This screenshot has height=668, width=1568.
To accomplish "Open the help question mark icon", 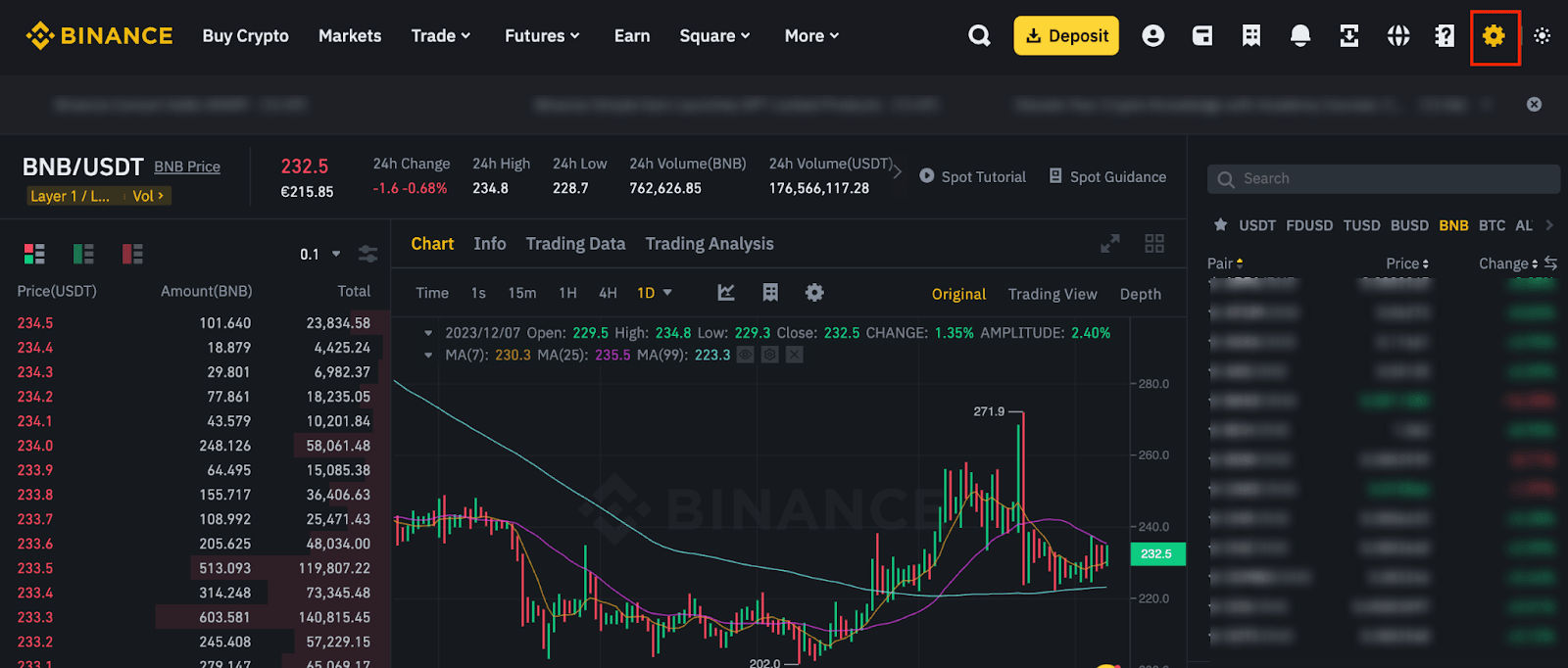I will click(x=1445, y=36).
